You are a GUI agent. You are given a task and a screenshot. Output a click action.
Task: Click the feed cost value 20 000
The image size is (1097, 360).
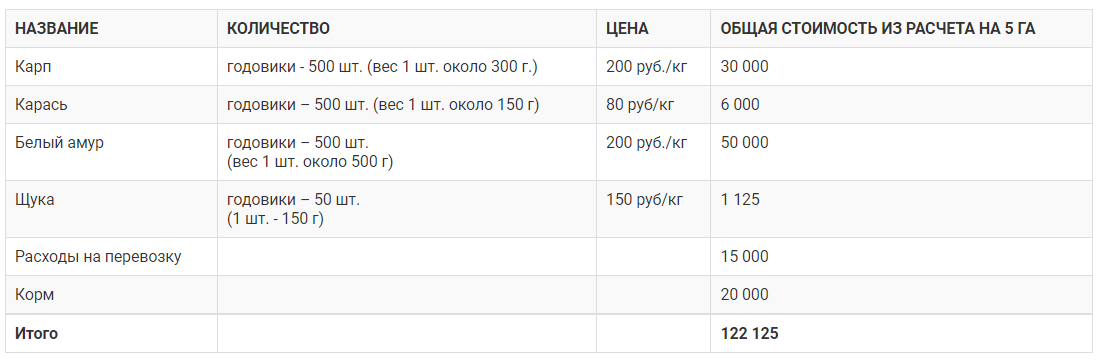point(744,295)
